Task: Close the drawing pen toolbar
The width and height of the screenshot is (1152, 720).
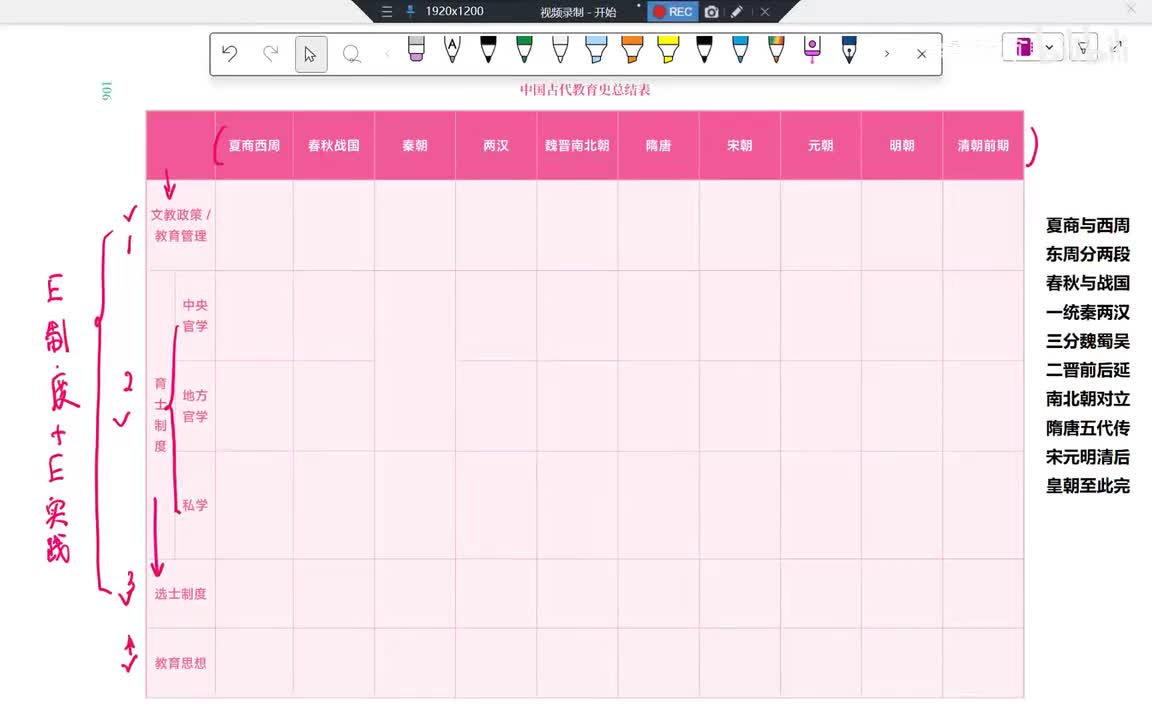Action: (921, 54)
